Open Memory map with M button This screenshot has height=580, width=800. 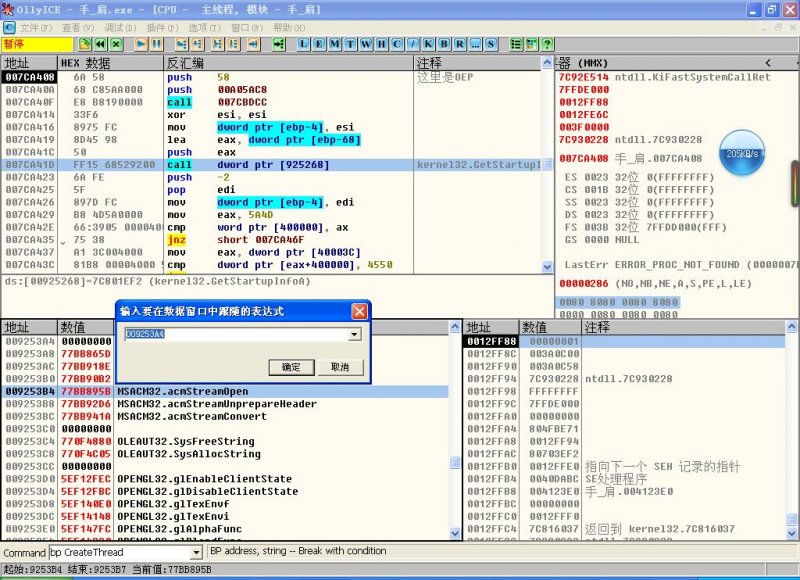[x=335, y=44]
